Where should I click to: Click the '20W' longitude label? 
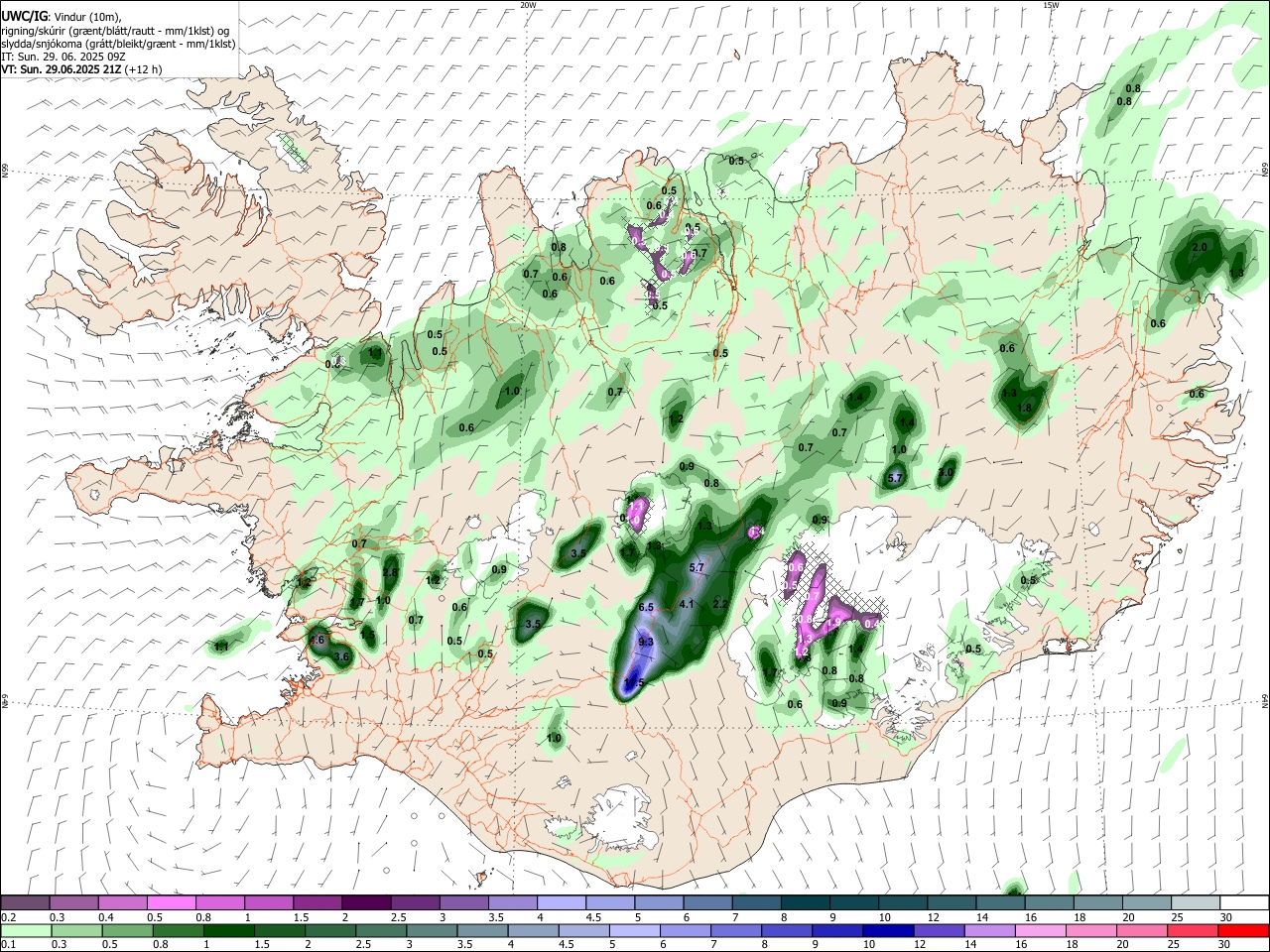click(528, 5)
